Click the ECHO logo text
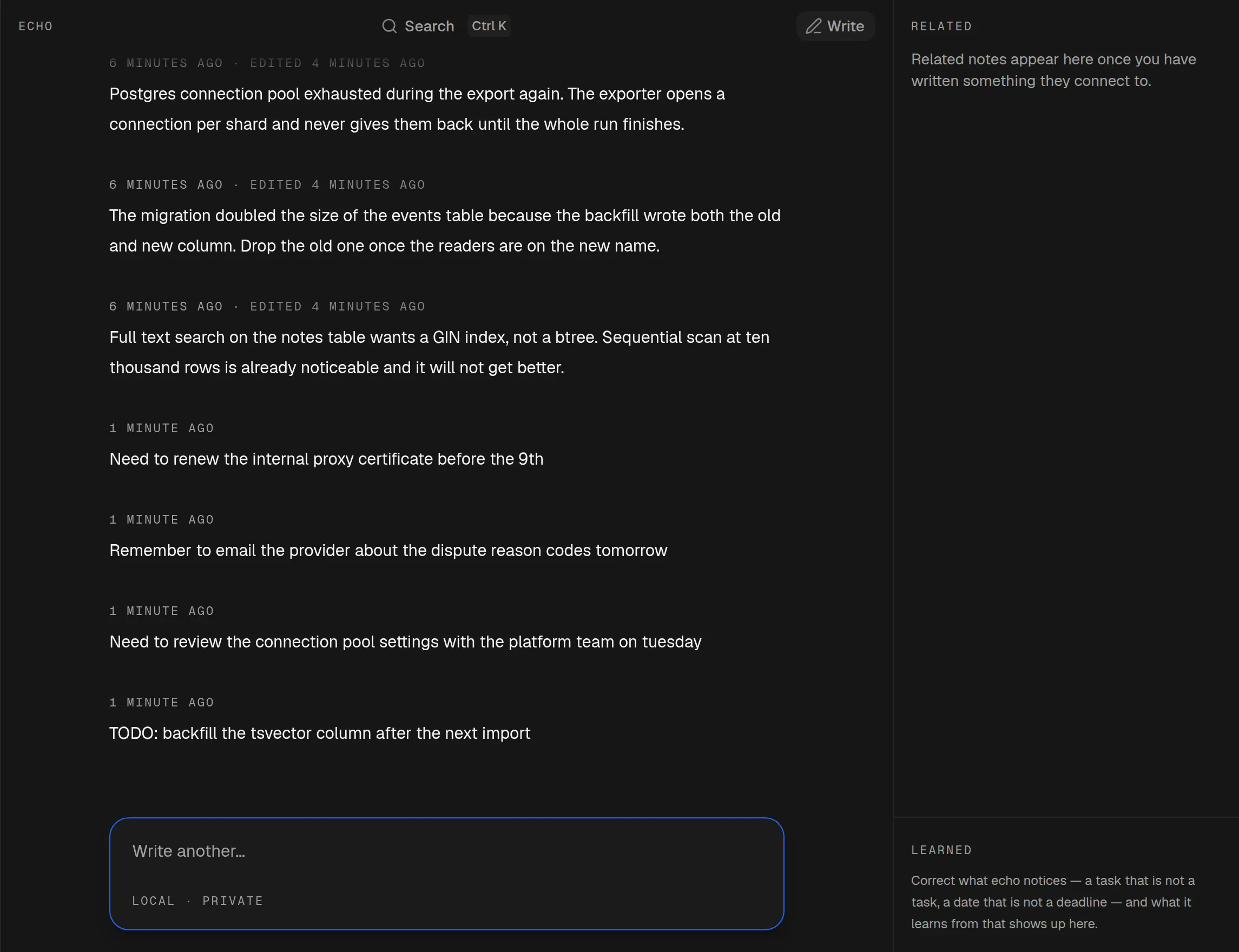 click(x=36, y=26)
